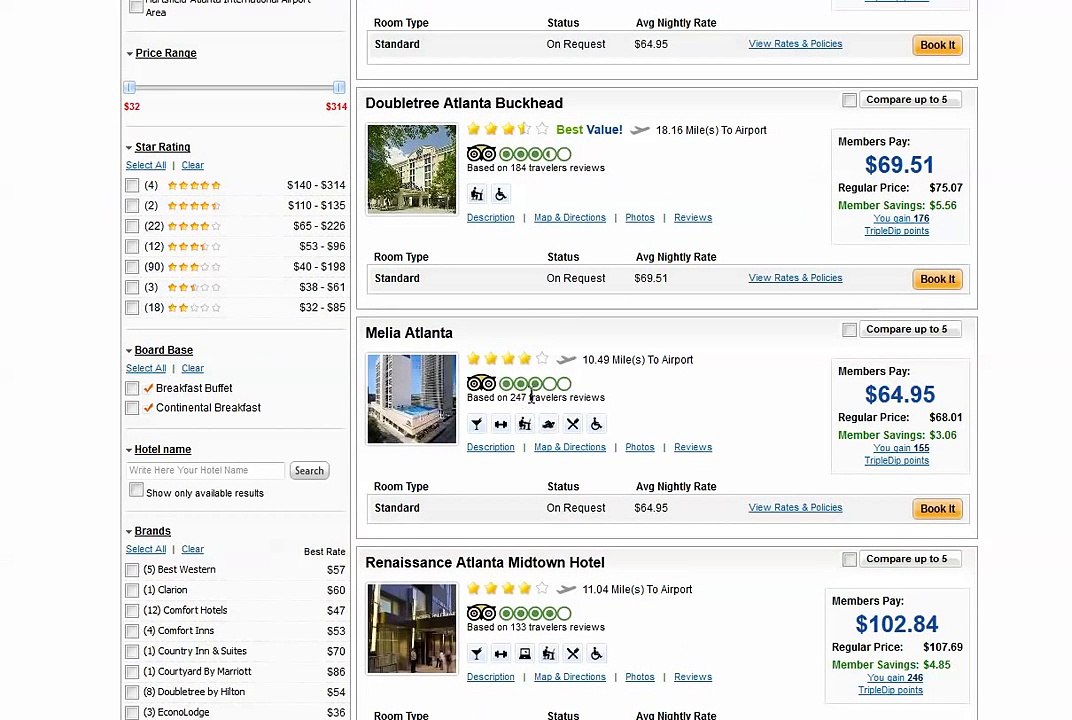Click Renaissance Midtown business desk icon
This screenshot has width=1072, height=720.
pos(548,654)
